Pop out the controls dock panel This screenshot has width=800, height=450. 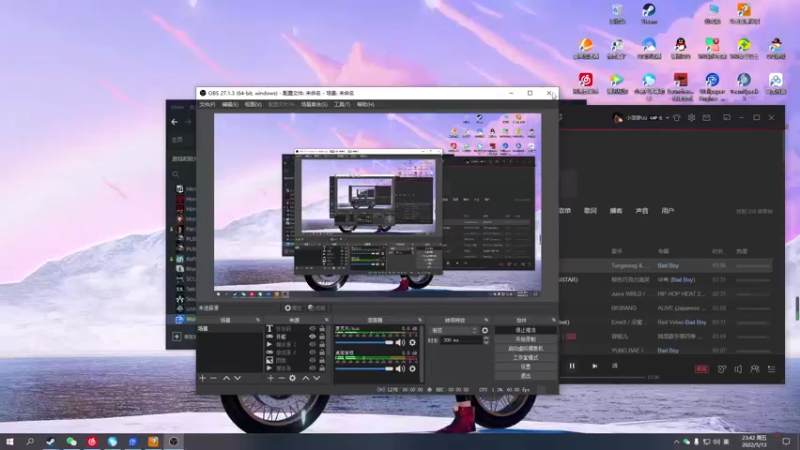tap(554, 320)
